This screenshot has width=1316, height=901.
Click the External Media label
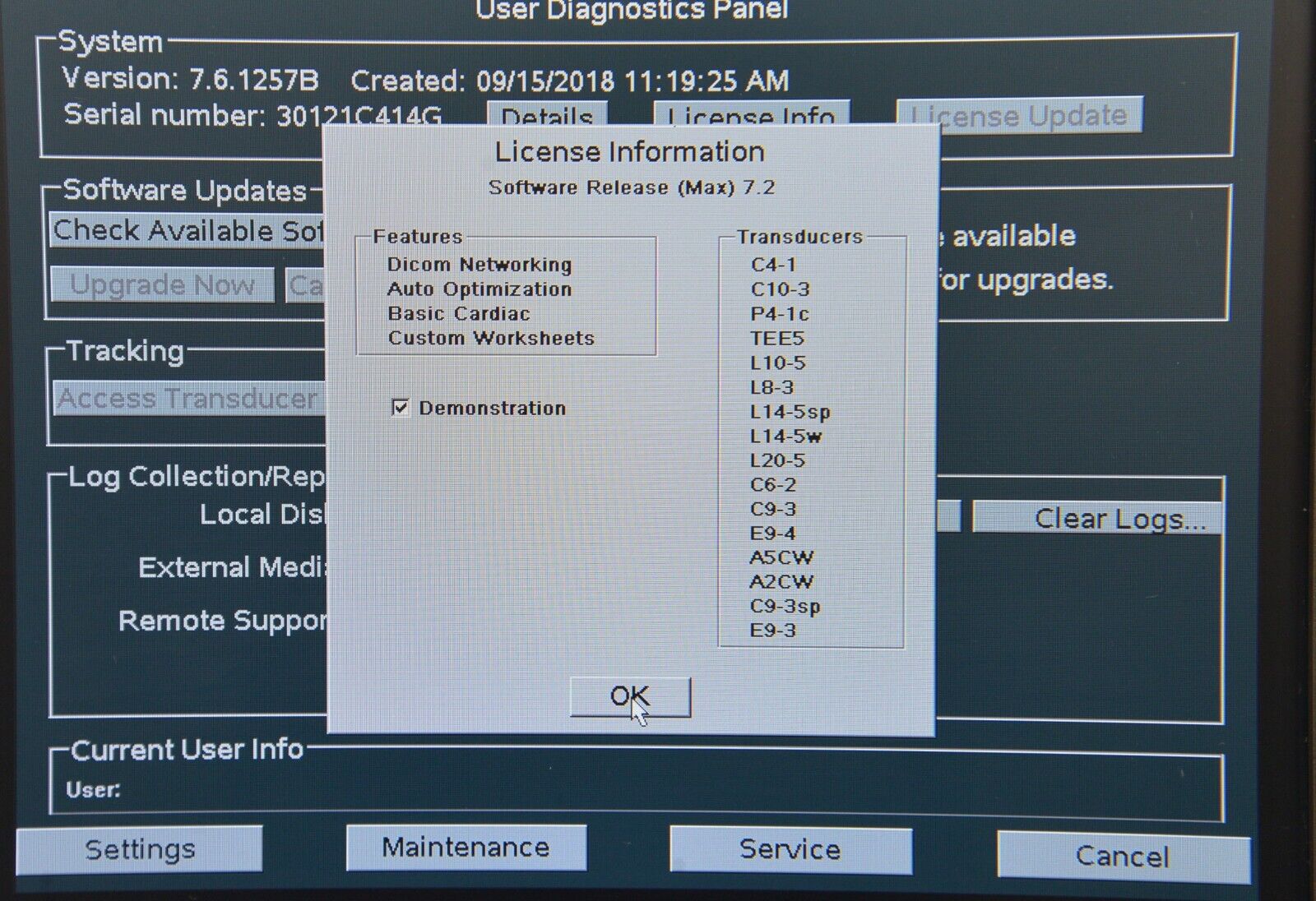[x=233, y=567]
